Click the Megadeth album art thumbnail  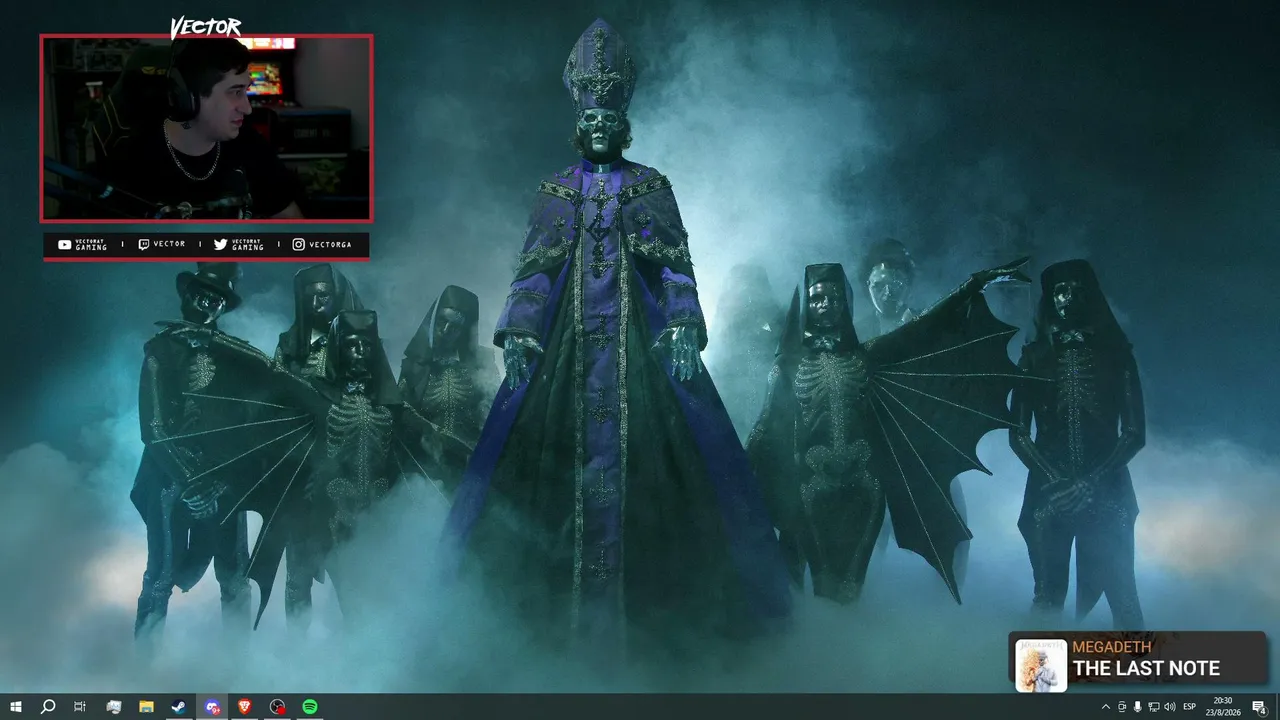point(1041,665)
